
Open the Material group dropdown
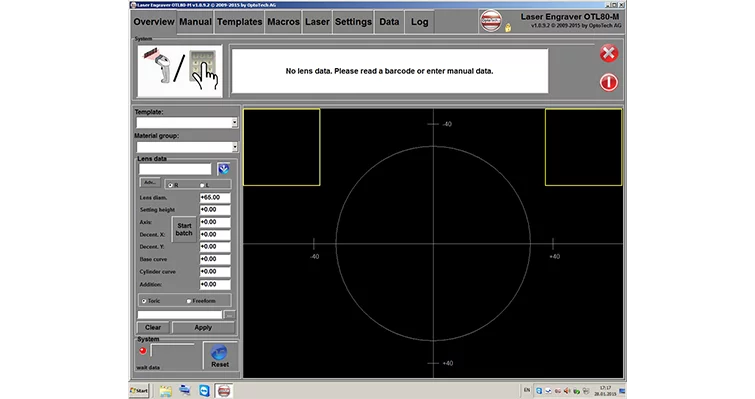(187, 147)
